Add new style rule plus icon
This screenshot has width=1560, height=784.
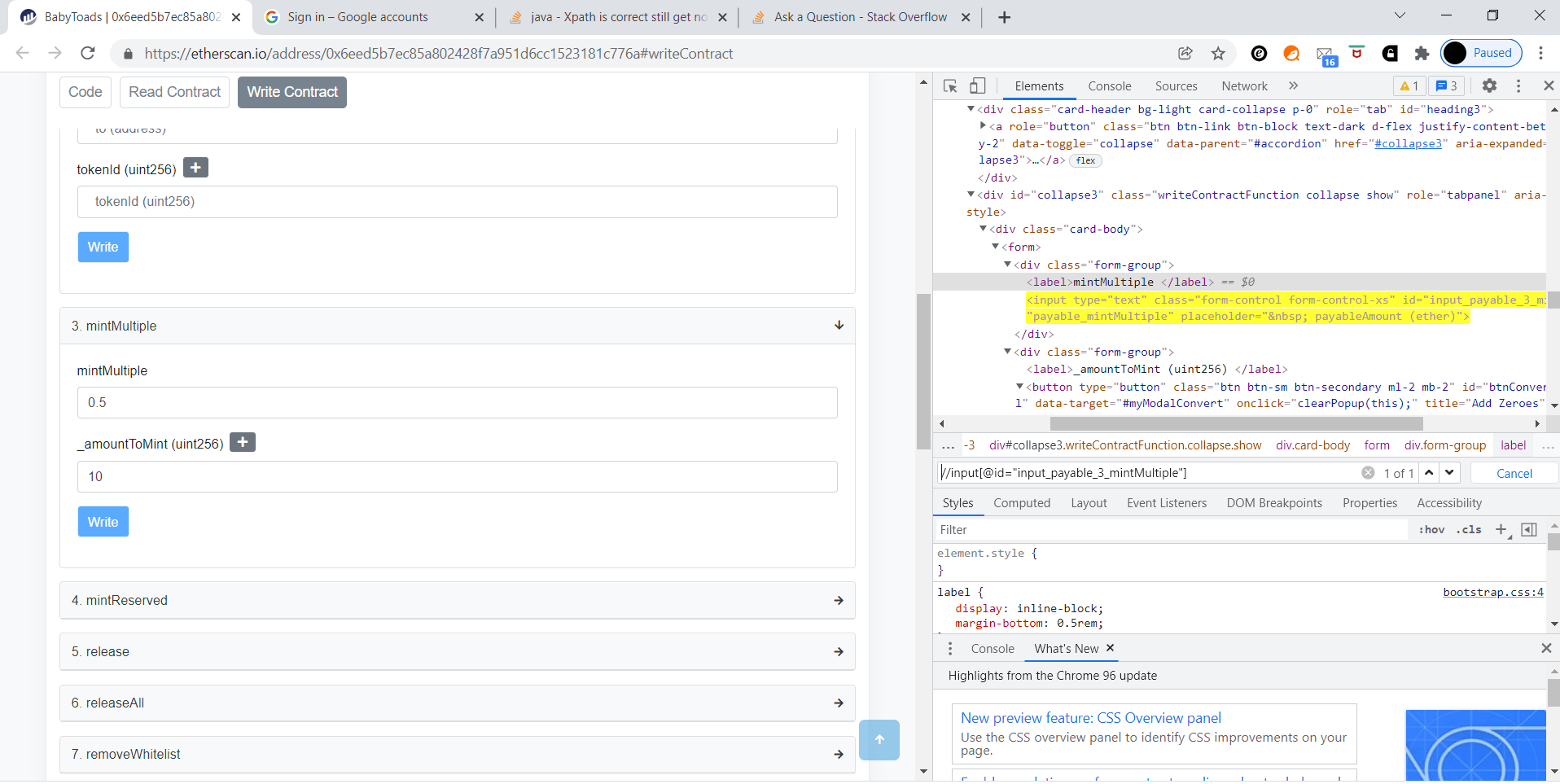1501,530
